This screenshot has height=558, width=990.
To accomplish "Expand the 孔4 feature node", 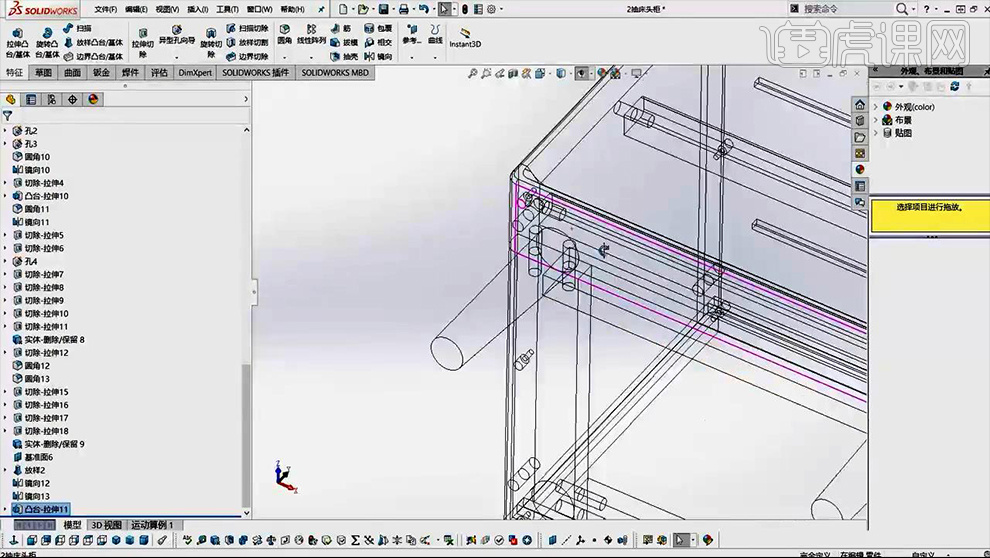I will pyautogui.click(x=6, y=261).
